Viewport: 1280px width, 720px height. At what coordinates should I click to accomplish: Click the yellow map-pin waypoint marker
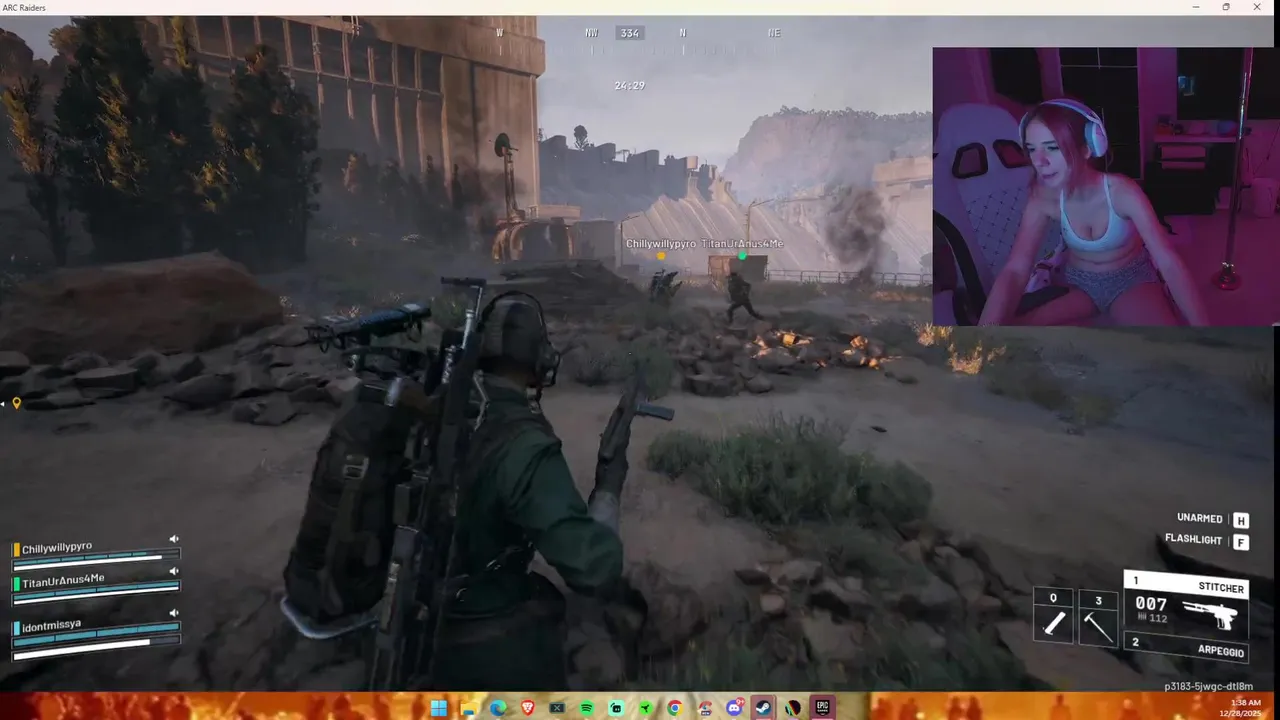click(16, 403)
